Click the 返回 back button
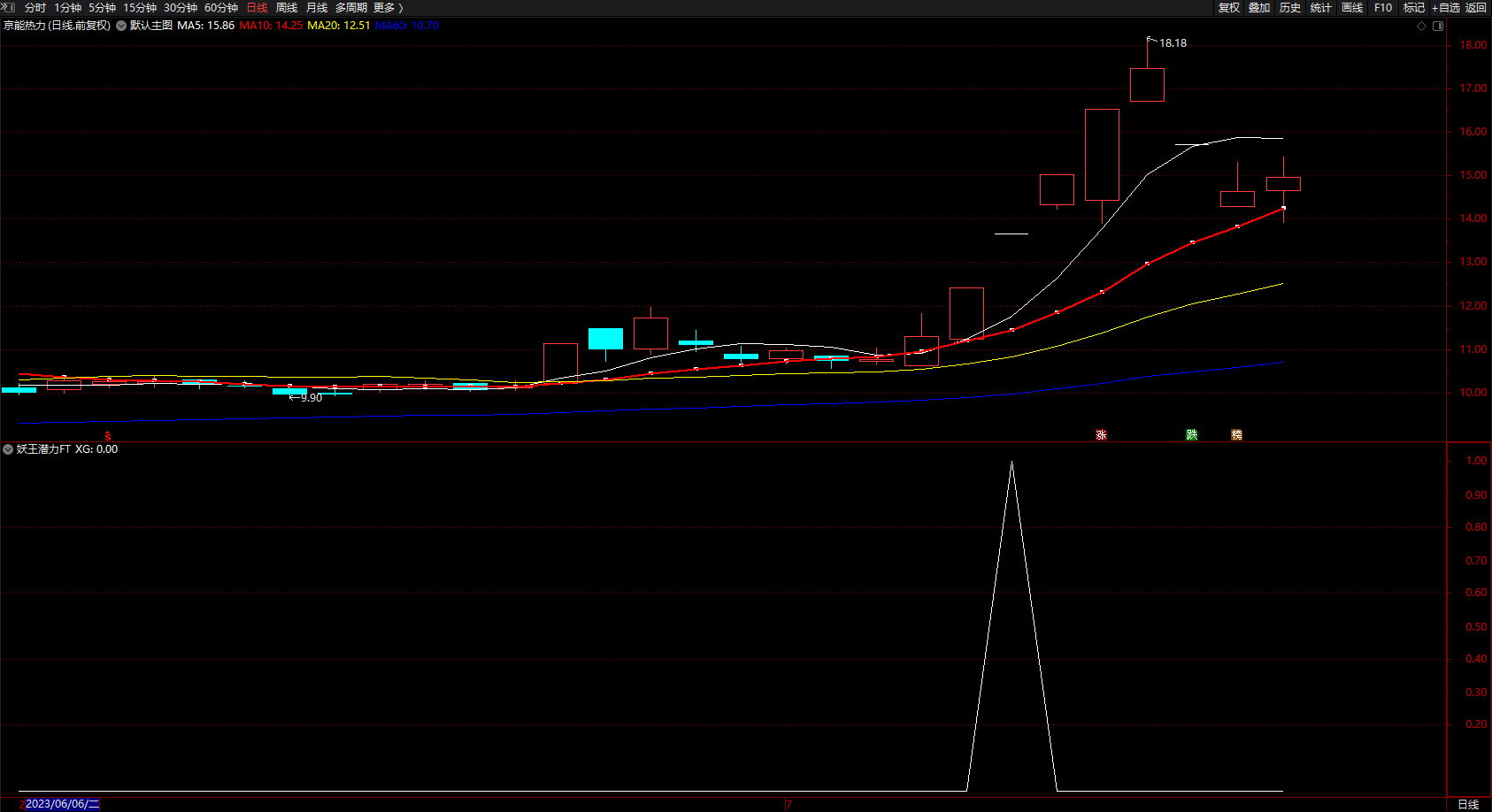This screenshot has width=1492, height=812. [1476, 8]
